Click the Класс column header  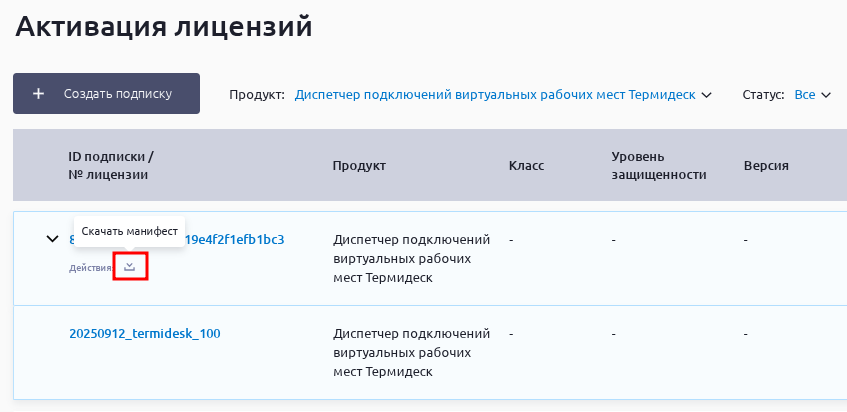(526, 166)
